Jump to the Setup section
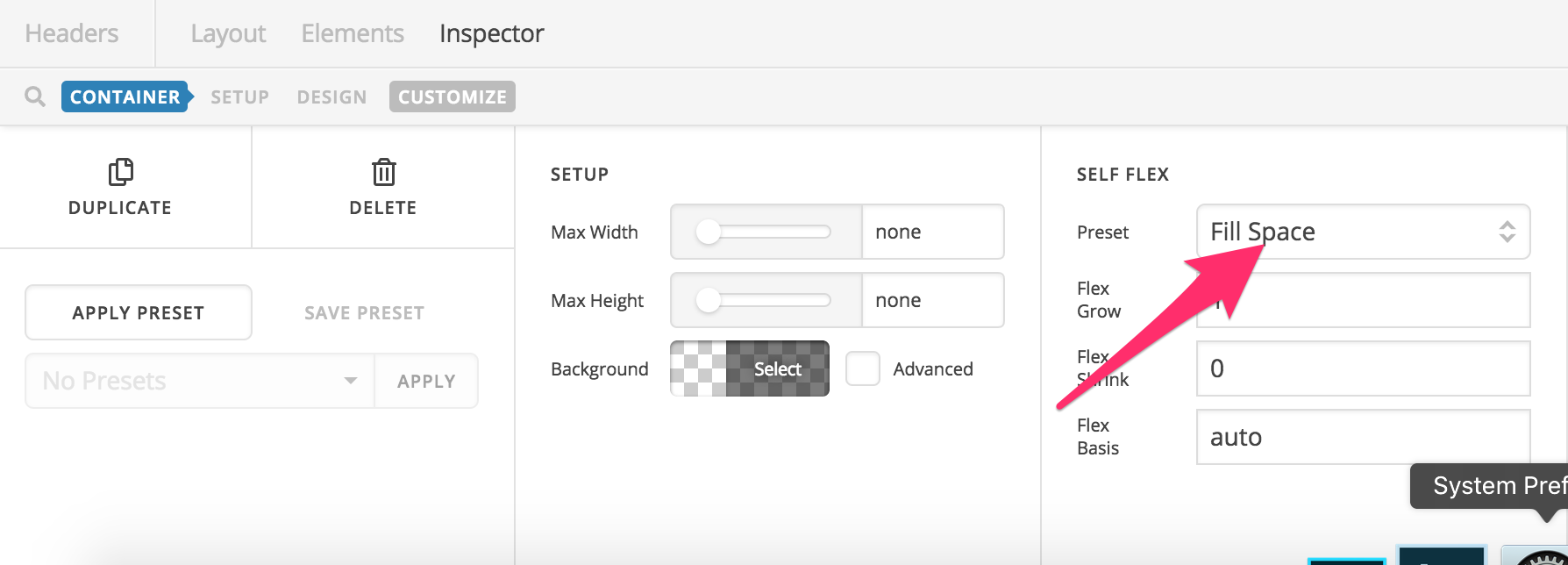This screenshot has height=565, width=1568. pos(239,97)
